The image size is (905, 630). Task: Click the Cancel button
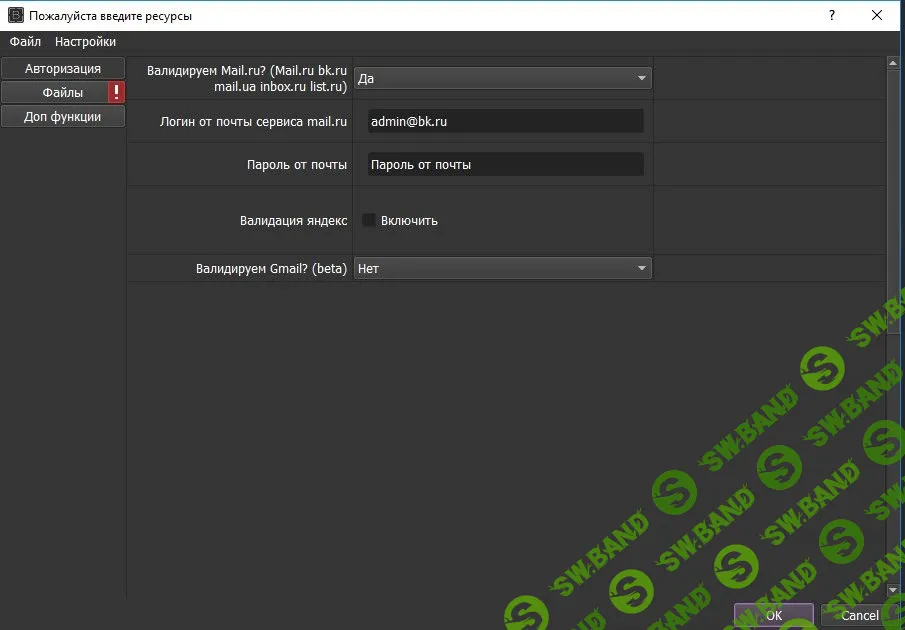pos(859,616)
